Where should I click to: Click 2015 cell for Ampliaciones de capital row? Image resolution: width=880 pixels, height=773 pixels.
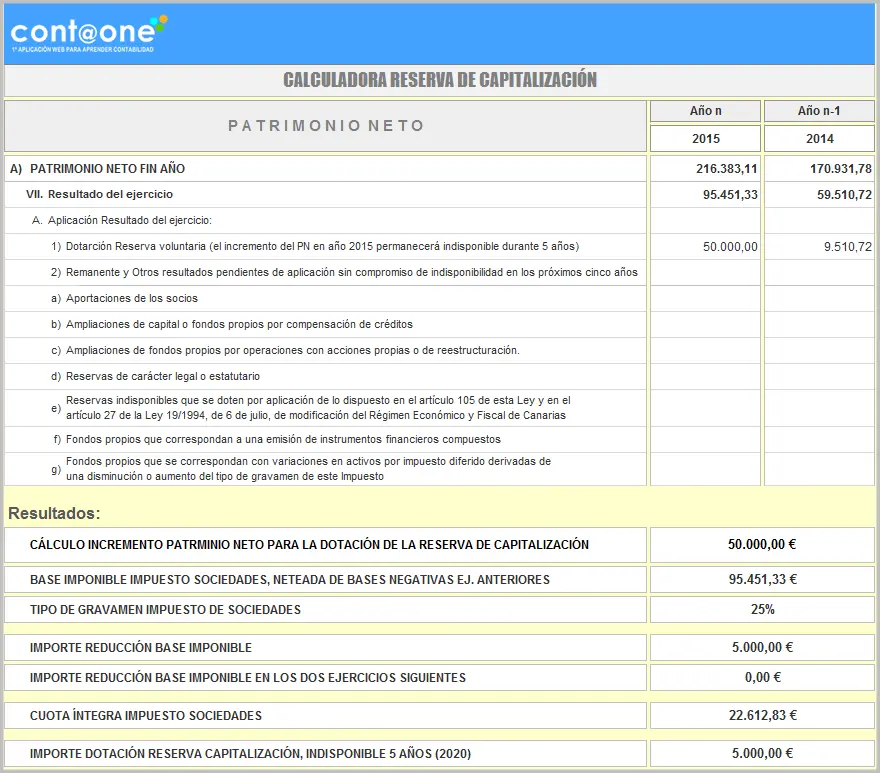(705, 324)
